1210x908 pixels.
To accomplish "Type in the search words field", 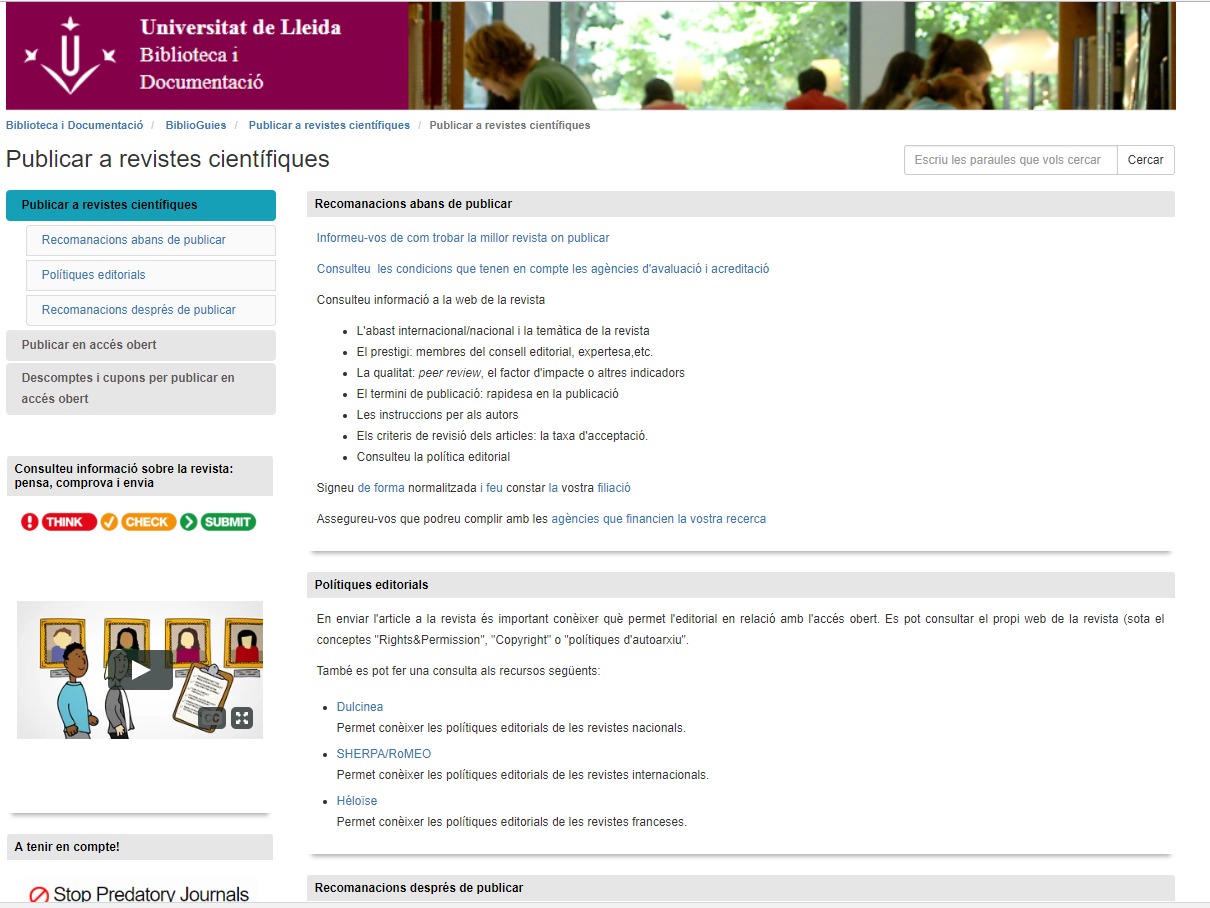I will coord(1010,160).
